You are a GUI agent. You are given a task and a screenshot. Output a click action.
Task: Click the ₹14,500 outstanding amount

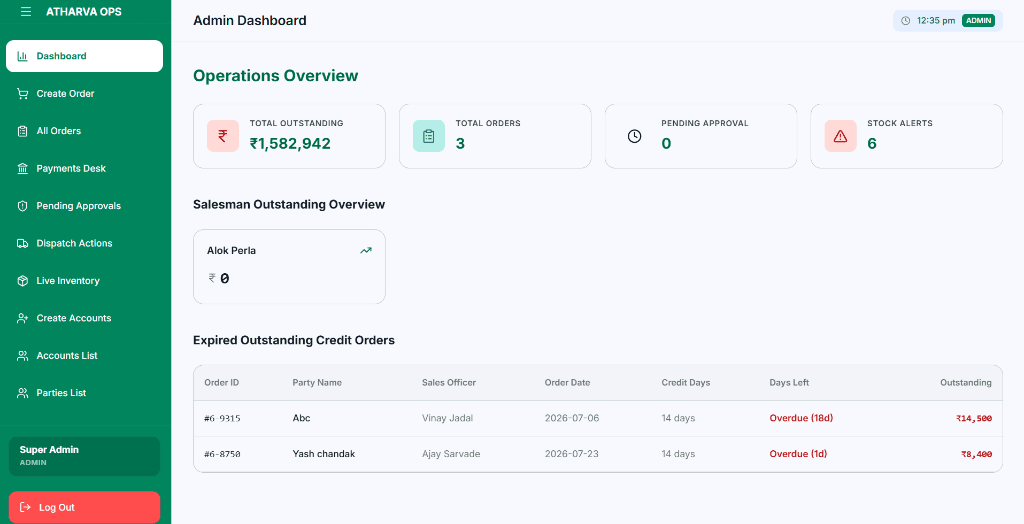pos(974,418)
